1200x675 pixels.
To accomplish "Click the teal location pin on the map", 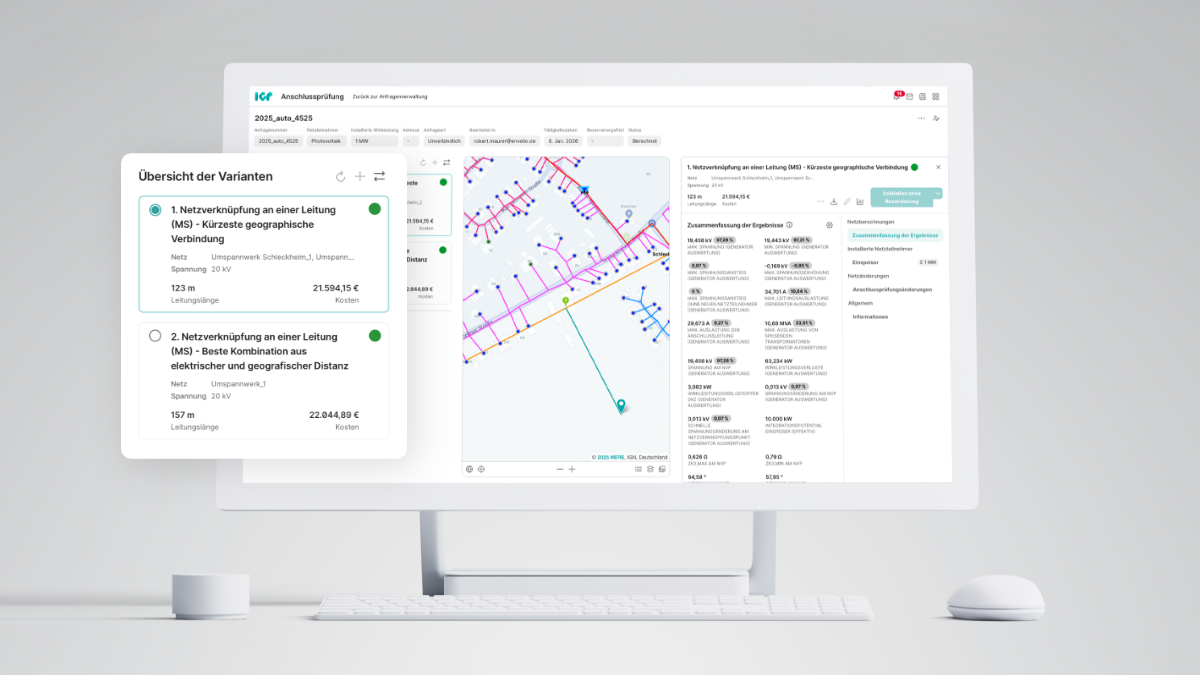I will click(x=621, y=405).
